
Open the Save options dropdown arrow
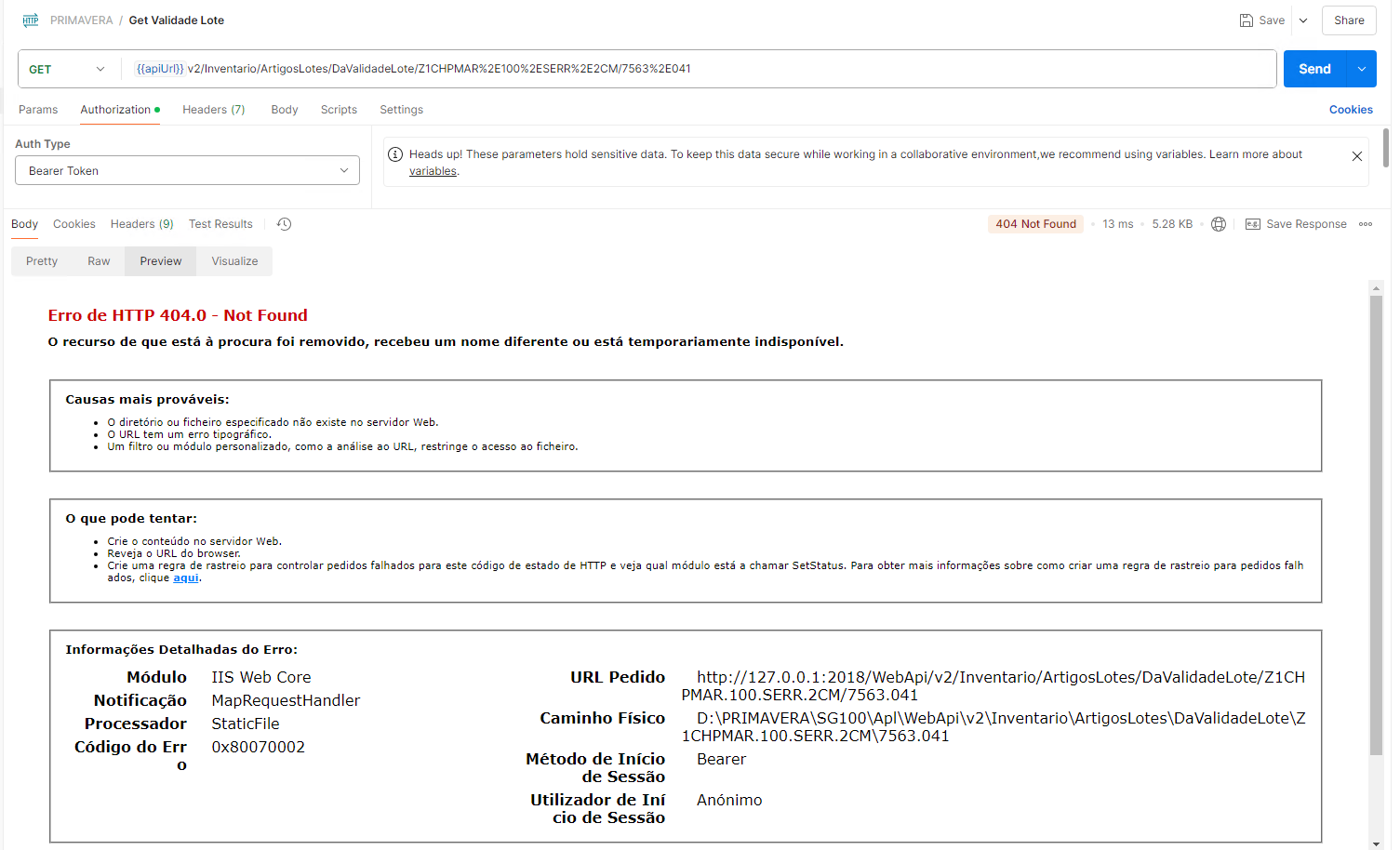pos(1303,20)
